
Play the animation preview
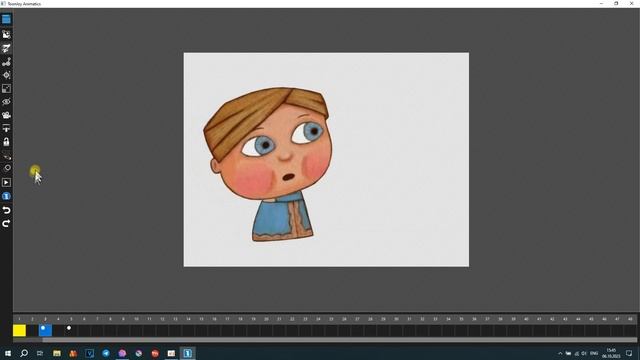click(6, 182)
